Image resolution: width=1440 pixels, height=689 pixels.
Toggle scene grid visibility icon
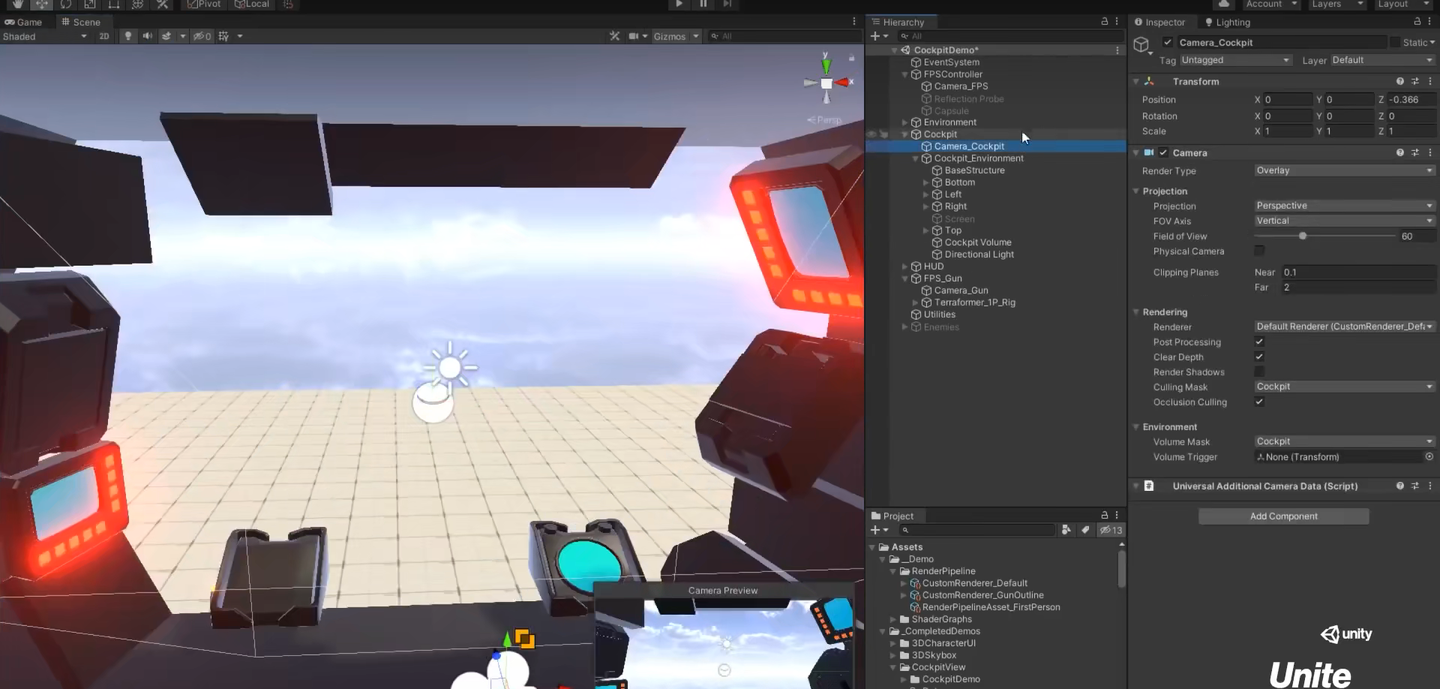pos(224,36)
